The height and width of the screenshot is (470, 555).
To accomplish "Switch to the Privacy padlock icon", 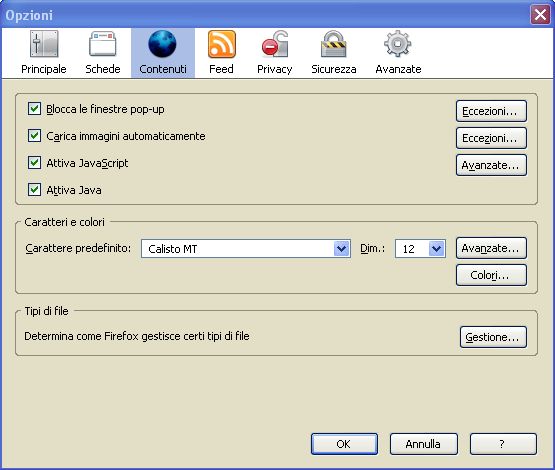I will (x=275, y=44).
